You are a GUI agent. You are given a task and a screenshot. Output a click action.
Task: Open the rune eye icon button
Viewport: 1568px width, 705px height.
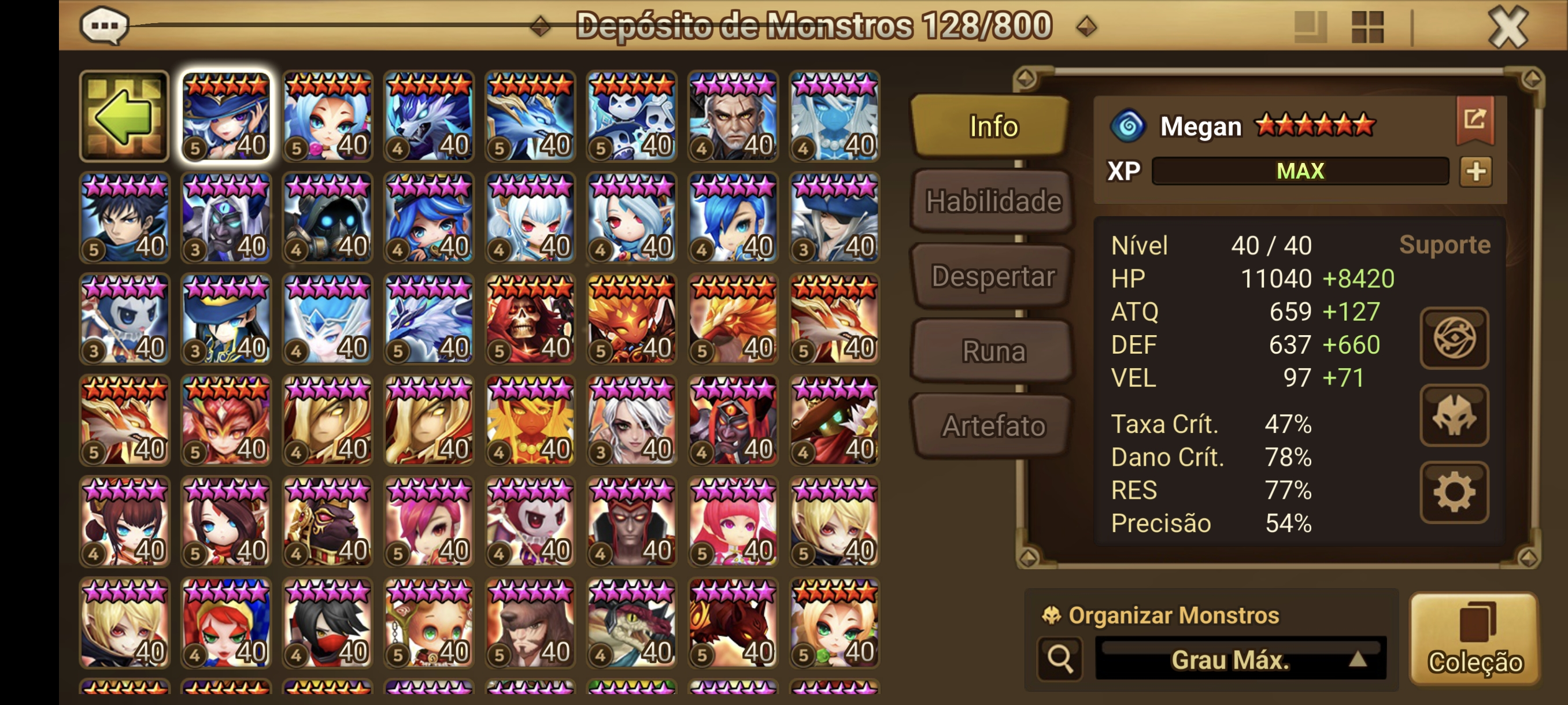(1454, 337)
